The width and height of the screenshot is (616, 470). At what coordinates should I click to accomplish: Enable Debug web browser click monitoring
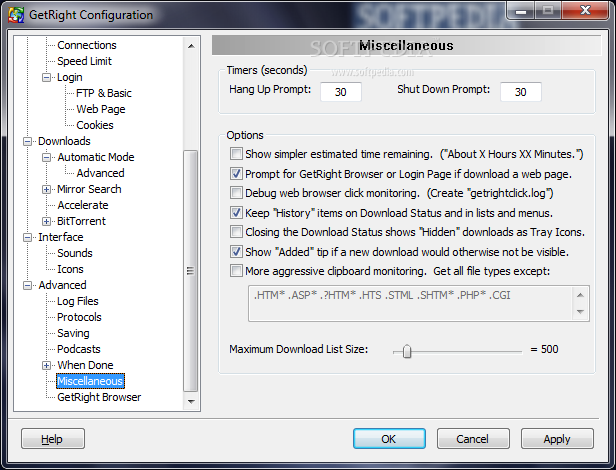click(x=236, y=193)
